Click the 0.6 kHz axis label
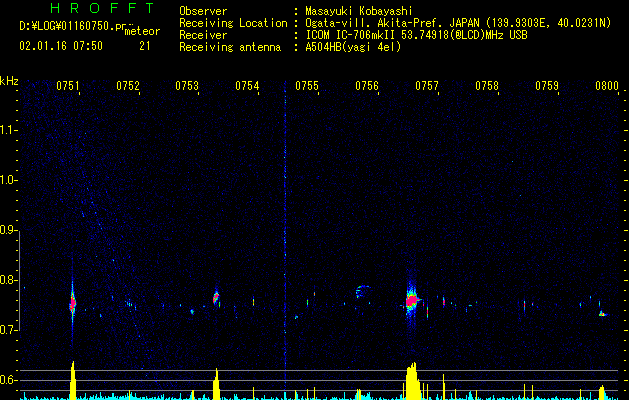 point(8,380)
